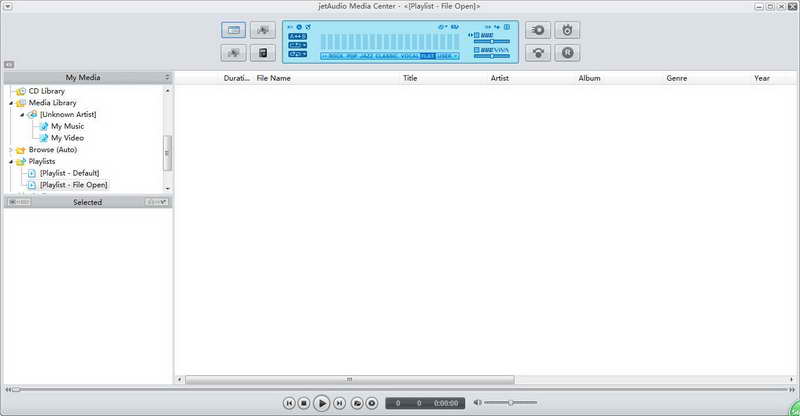Show the media center view button
This screenshot has width=800, height=416.
234,30
